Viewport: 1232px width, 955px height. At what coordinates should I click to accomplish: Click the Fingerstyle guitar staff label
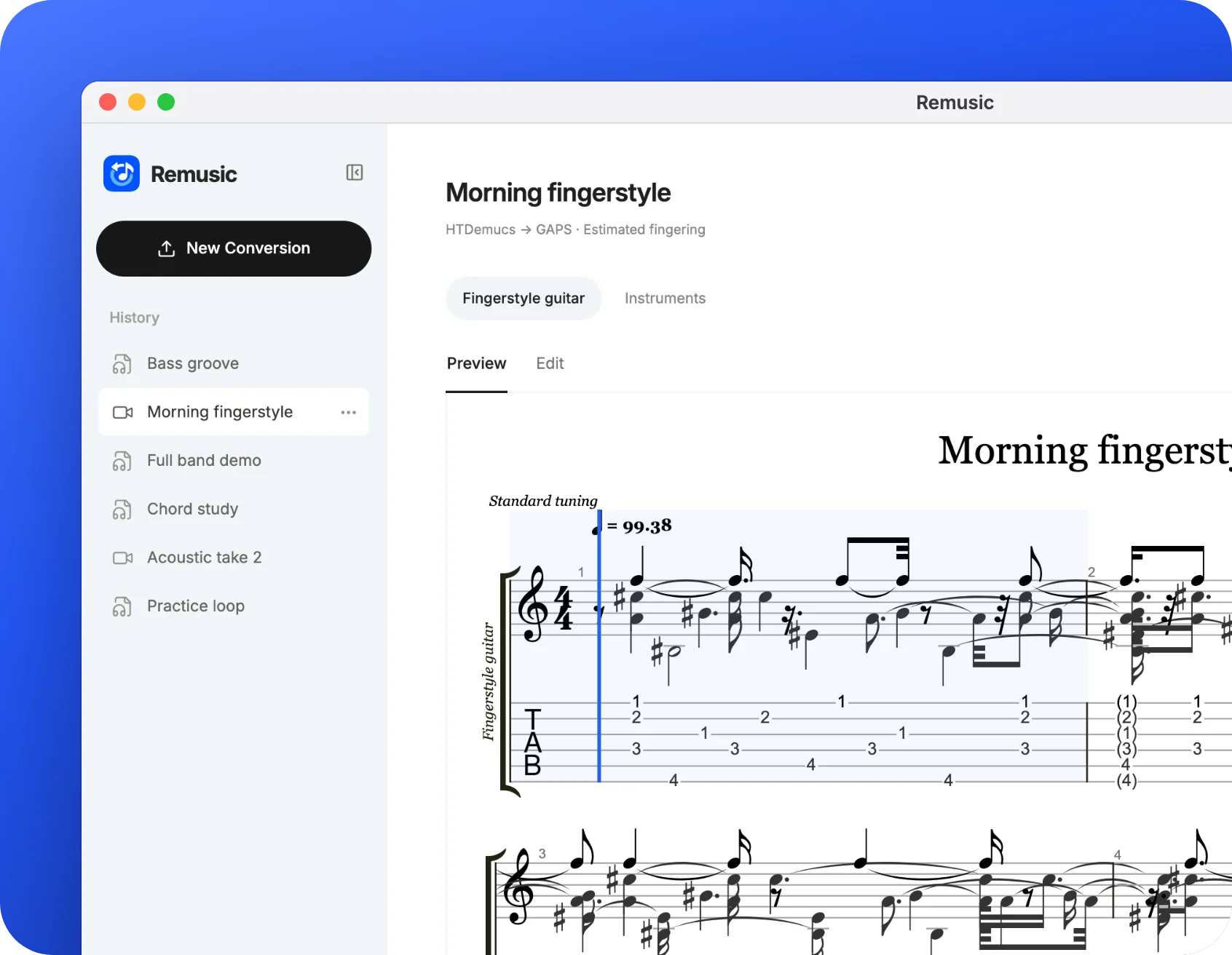pos(488,681)
